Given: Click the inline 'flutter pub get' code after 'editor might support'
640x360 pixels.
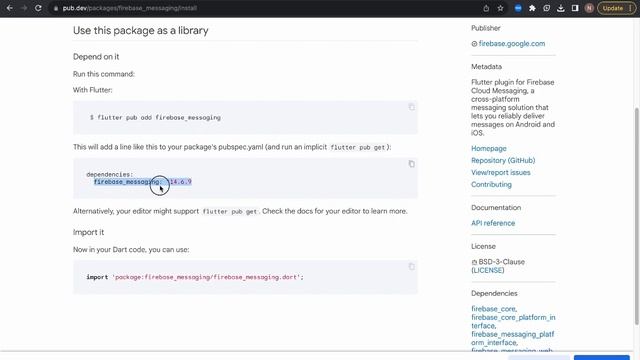Looking at the screenshot, I should [x=230, y=211].
